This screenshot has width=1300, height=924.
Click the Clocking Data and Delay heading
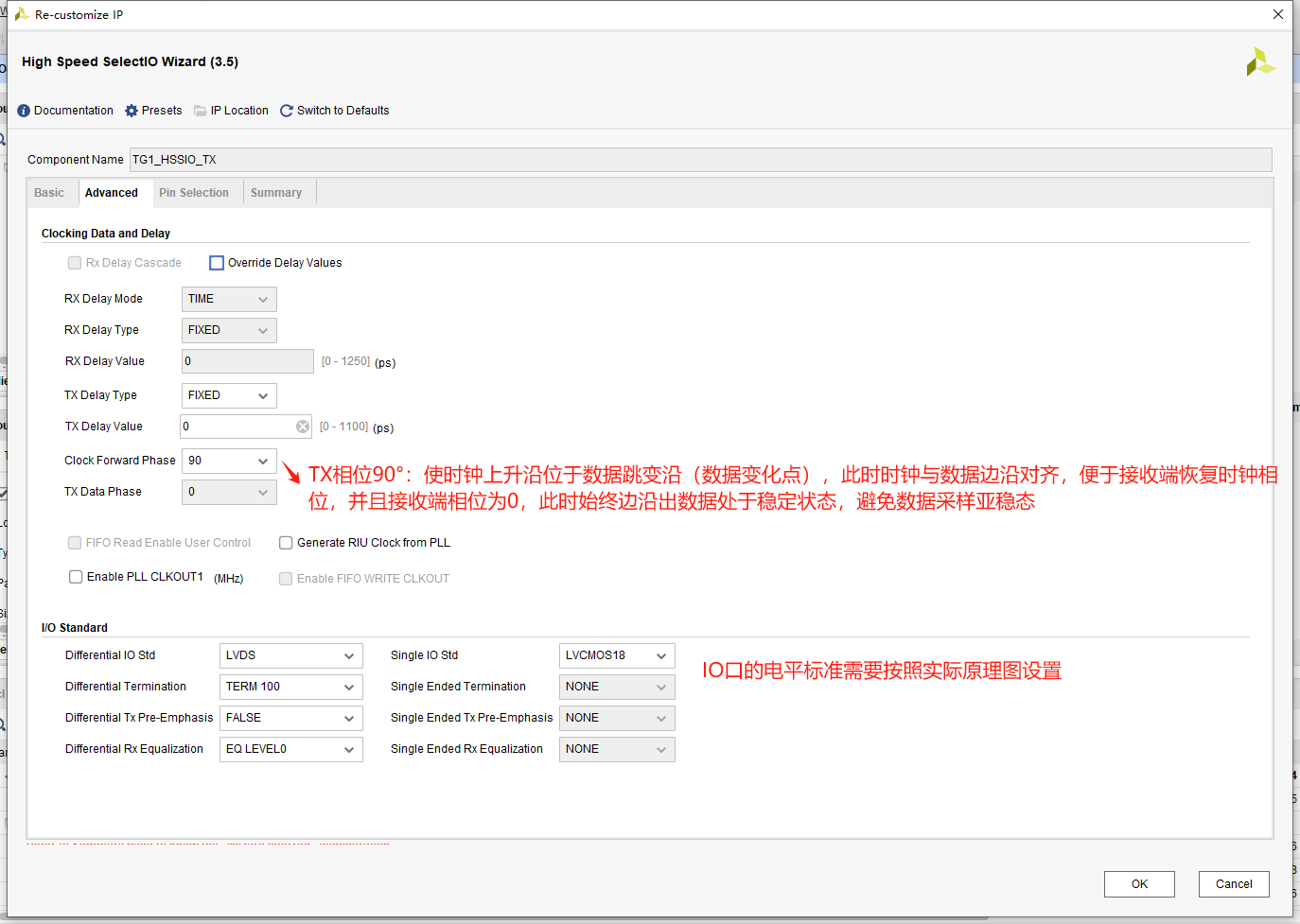click(106, 234)
